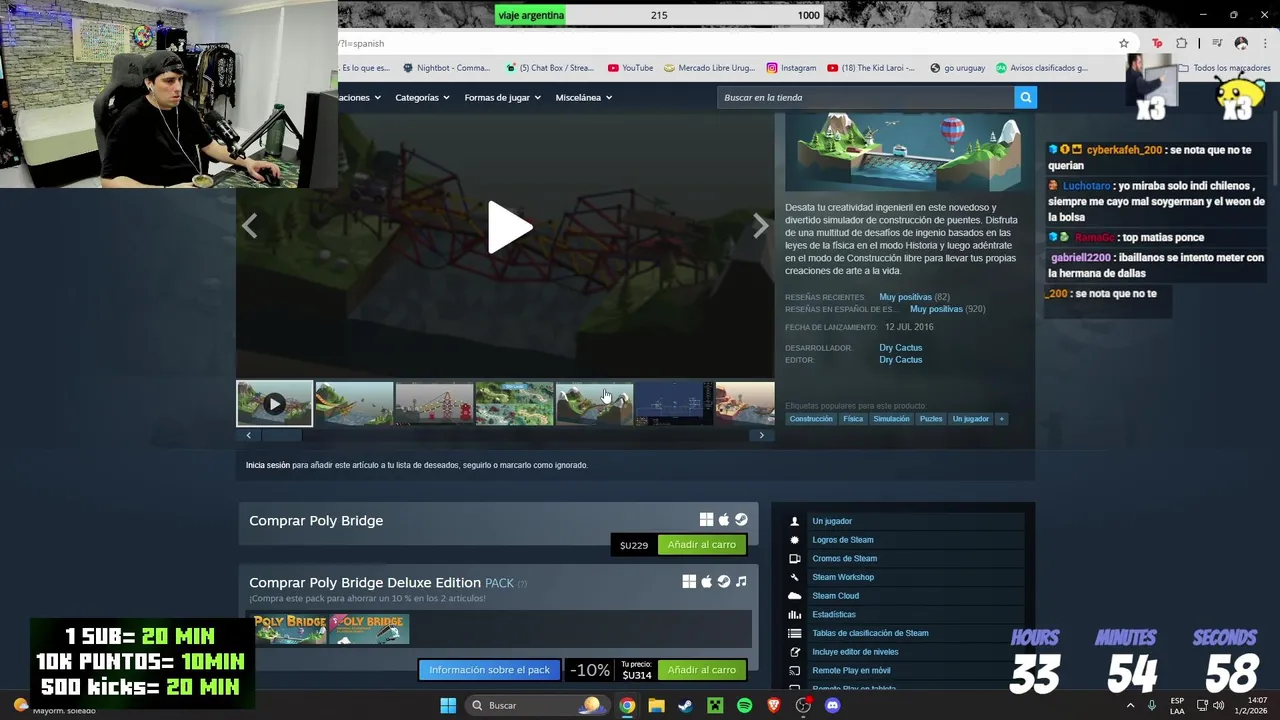Open the Muy positivas recent reviews link
Viewport: 1280px width, 720px height.
coord(905,297)
